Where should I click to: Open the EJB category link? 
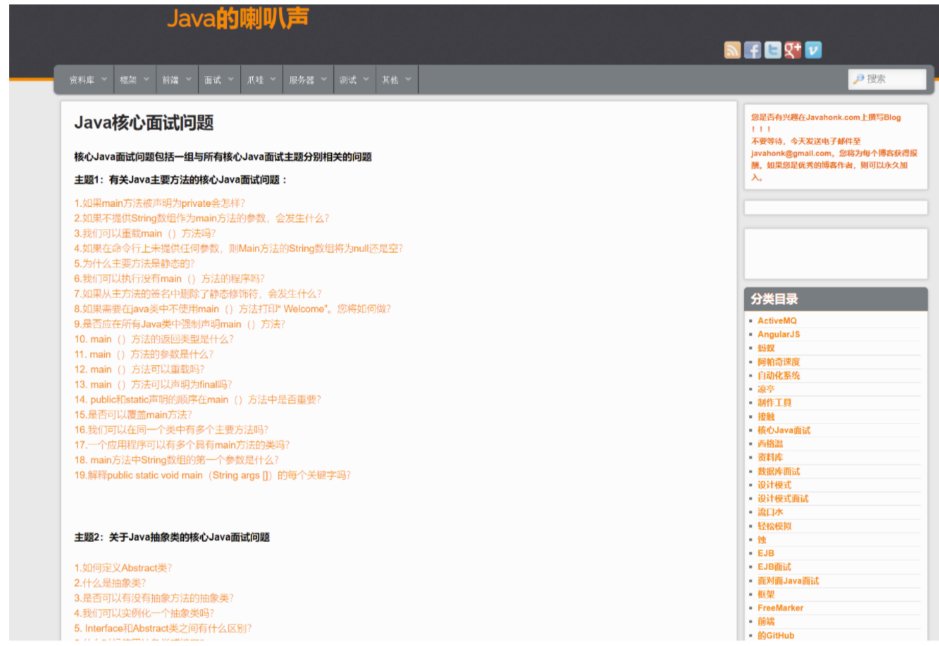point(765,553)
